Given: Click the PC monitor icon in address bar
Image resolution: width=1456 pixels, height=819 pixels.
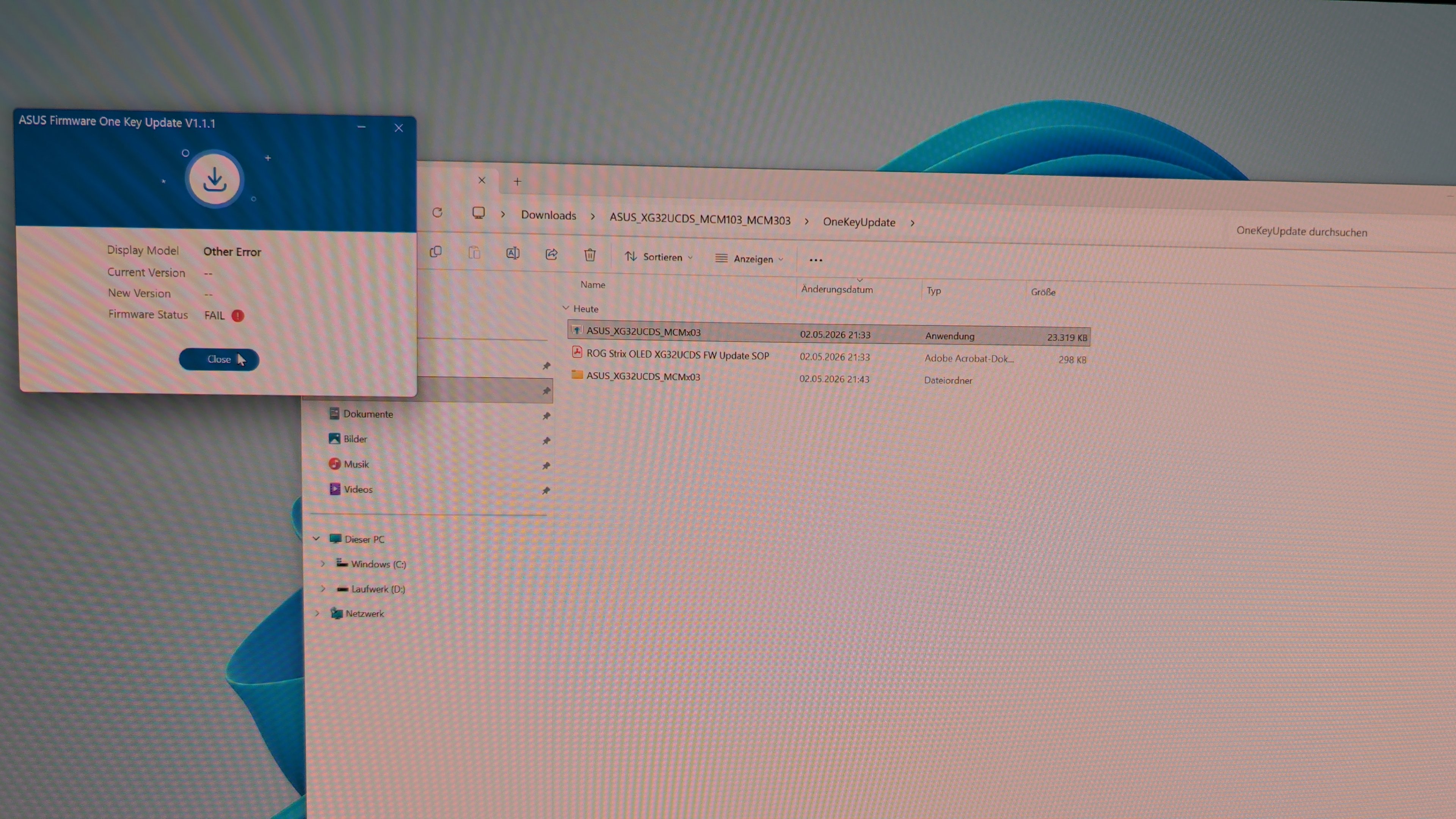Looking at the screenshot, I should coord(478,213).
